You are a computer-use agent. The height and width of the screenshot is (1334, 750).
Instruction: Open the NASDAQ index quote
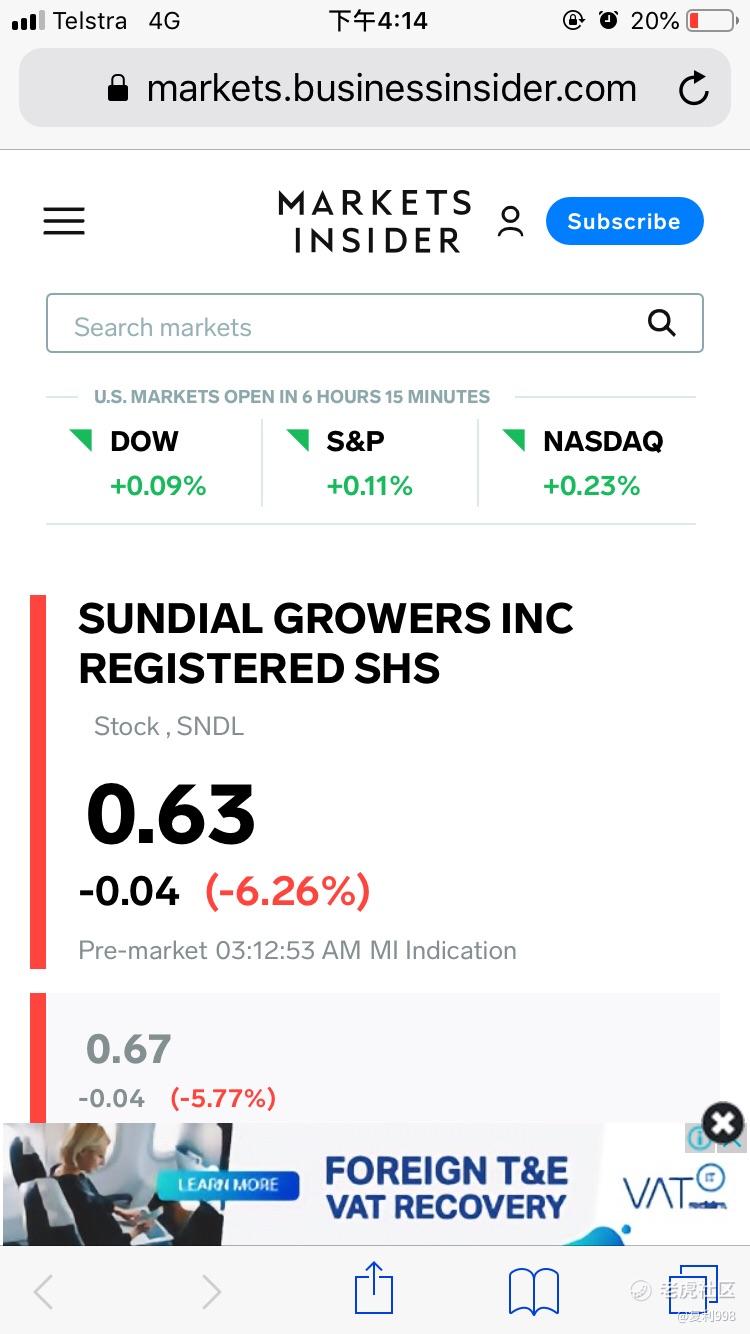(592, 463)
